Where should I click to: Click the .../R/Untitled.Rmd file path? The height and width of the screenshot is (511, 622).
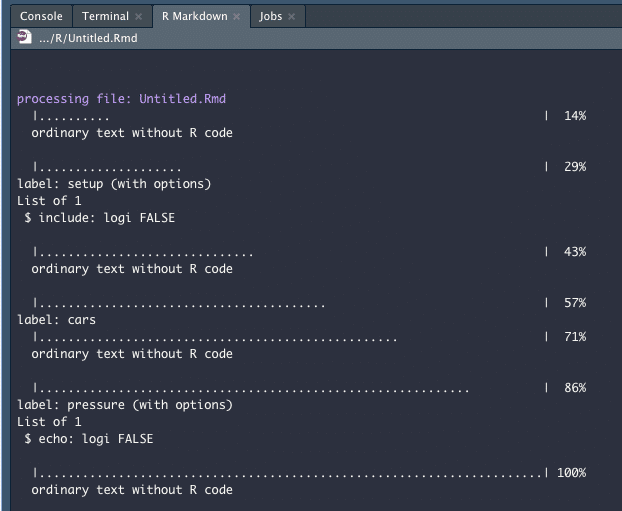click(x=88, y=38)
